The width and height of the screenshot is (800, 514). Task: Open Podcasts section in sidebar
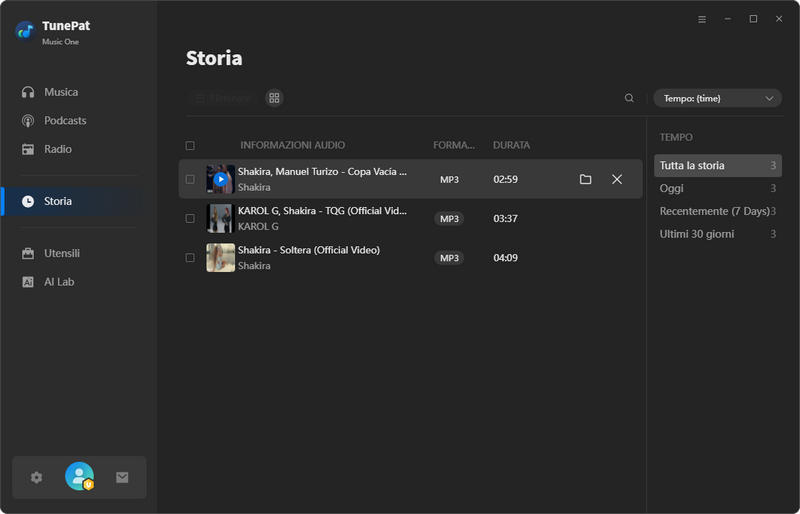coord(65,121)
